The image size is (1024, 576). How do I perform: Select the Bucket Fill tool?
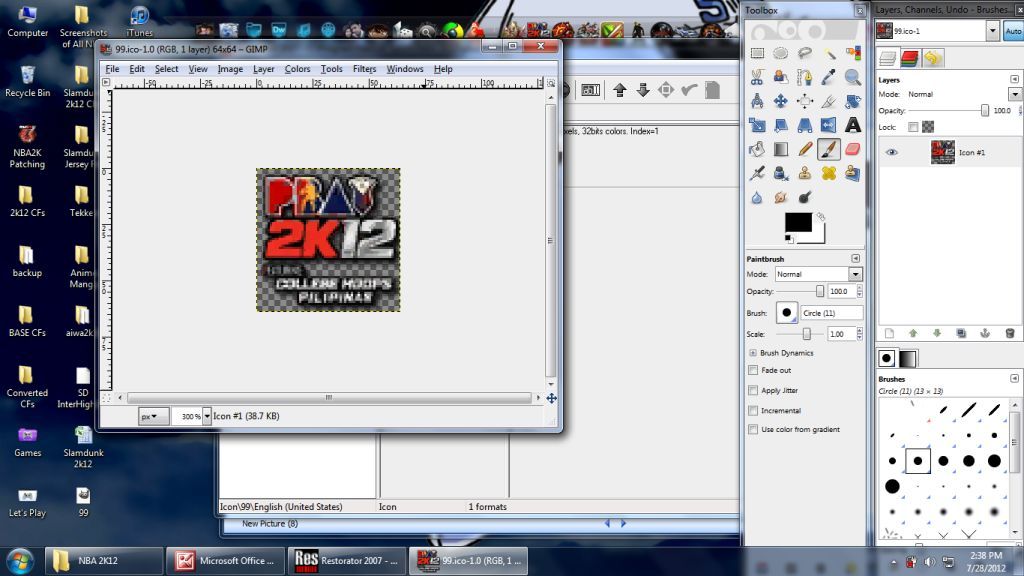click(x=757, y=150)
